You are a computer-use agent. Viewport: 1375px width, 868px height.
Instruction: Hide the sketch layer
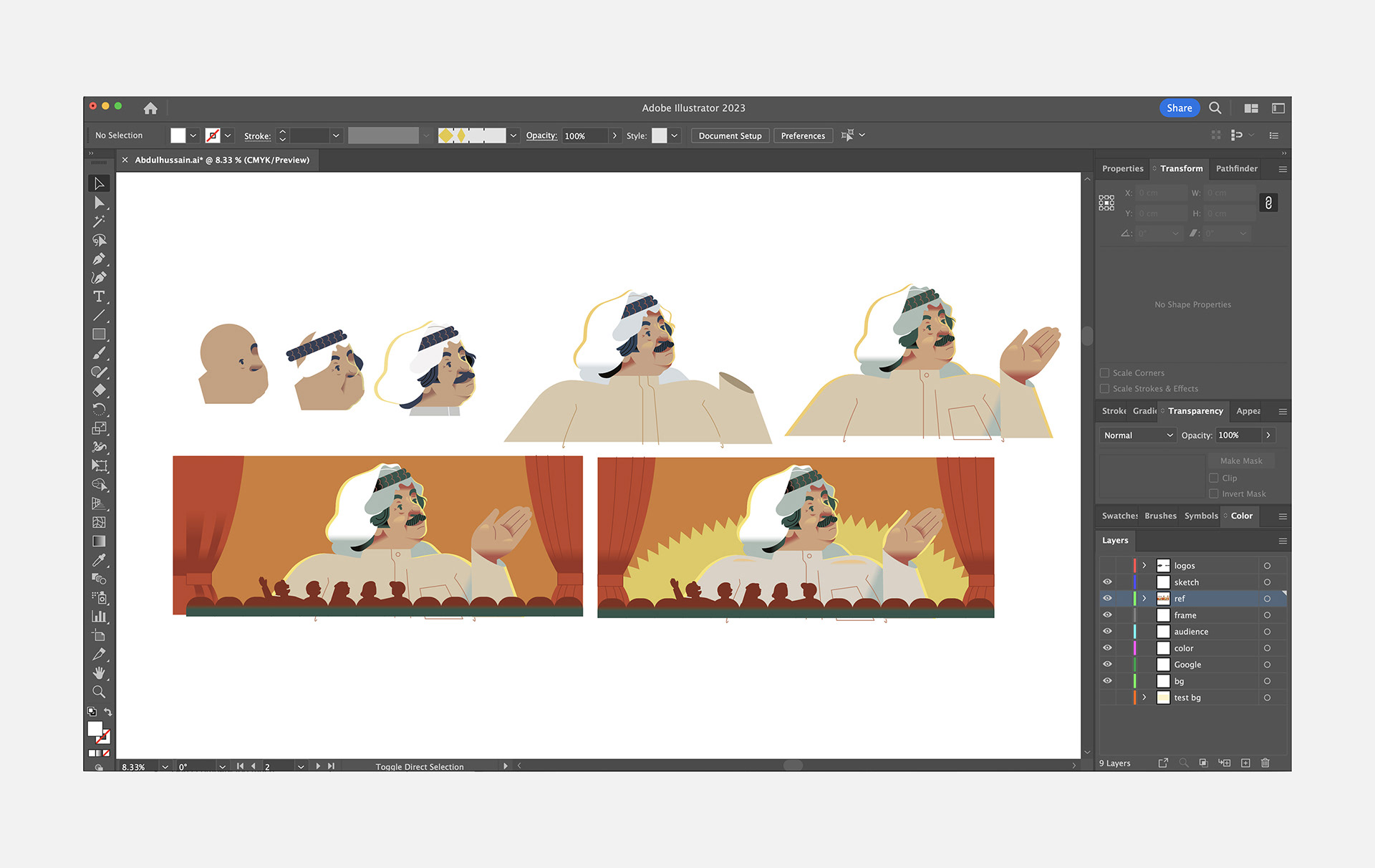point(1107,582)
